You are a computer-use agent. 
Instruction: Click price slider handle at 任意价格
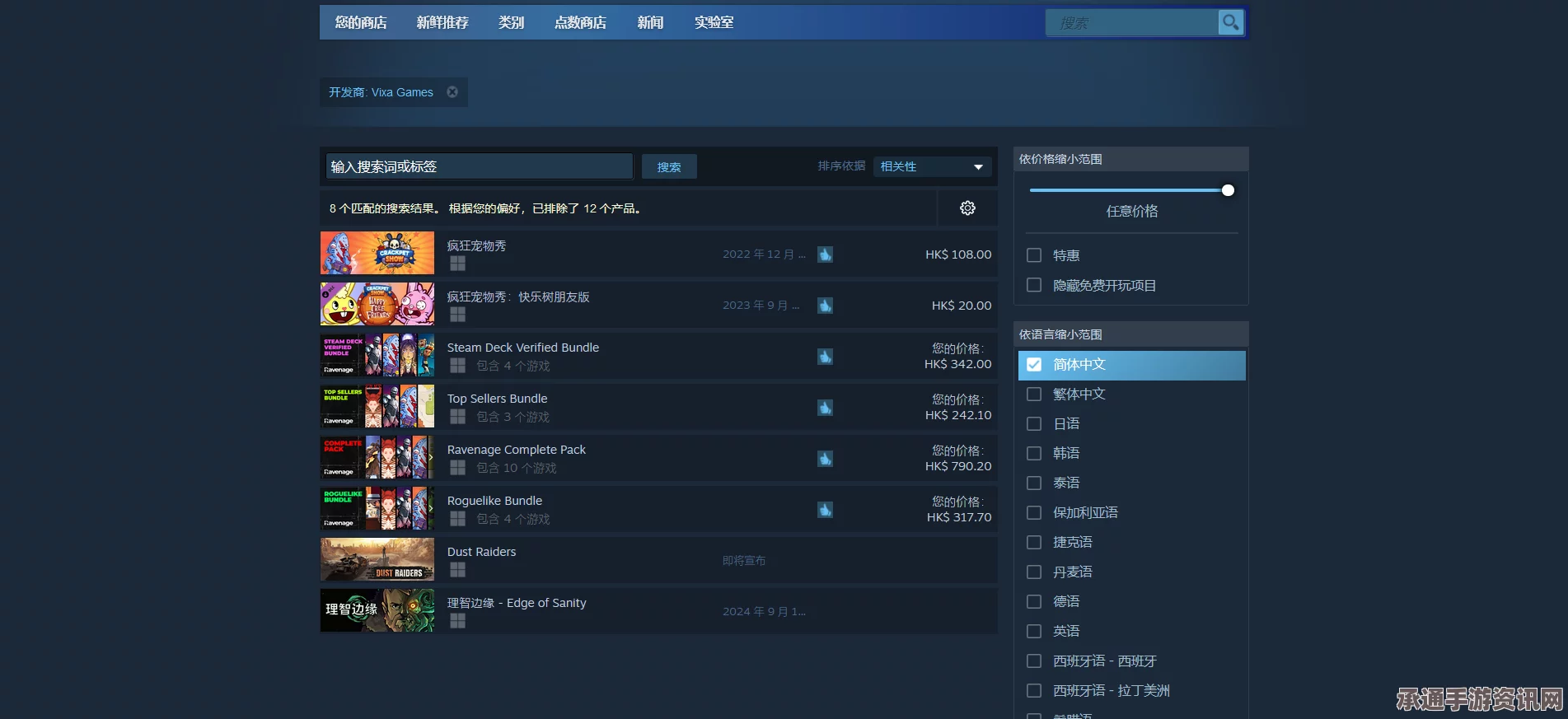tap(1228, 190)
